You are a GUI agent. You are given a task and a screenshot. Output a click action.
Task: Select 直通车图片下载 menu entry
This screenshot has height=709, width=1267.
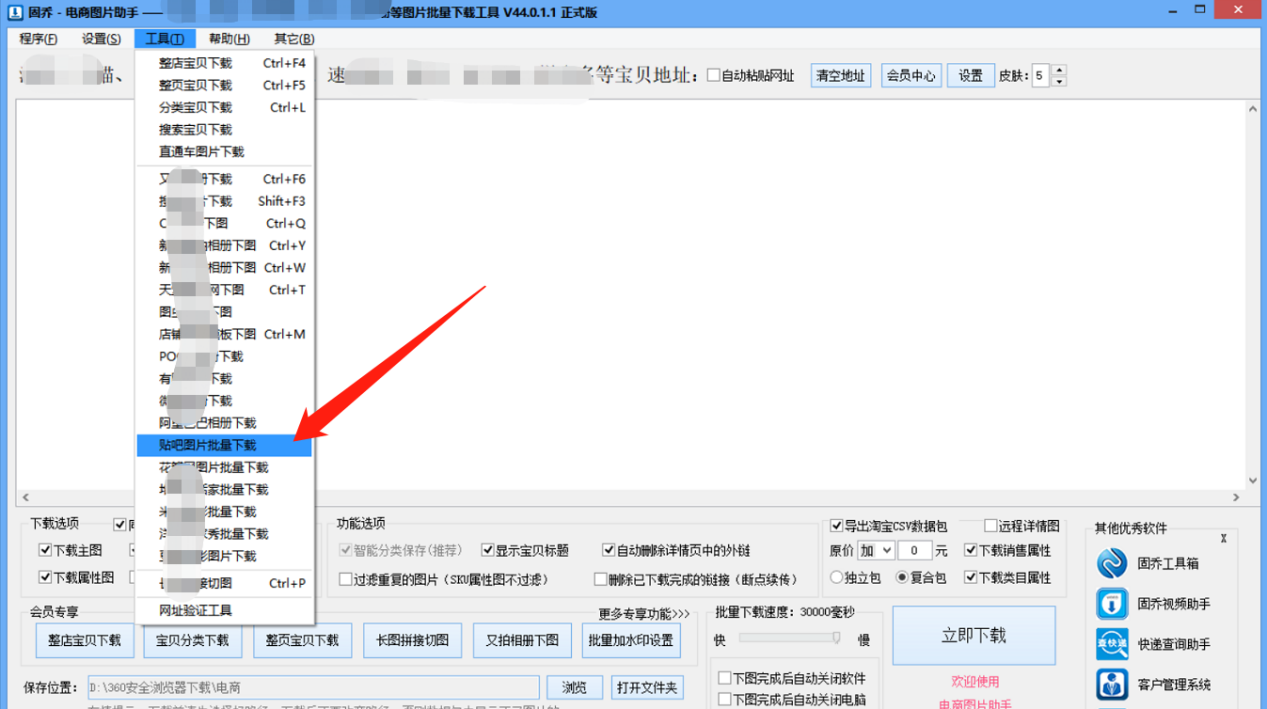[x=225, y=152]
